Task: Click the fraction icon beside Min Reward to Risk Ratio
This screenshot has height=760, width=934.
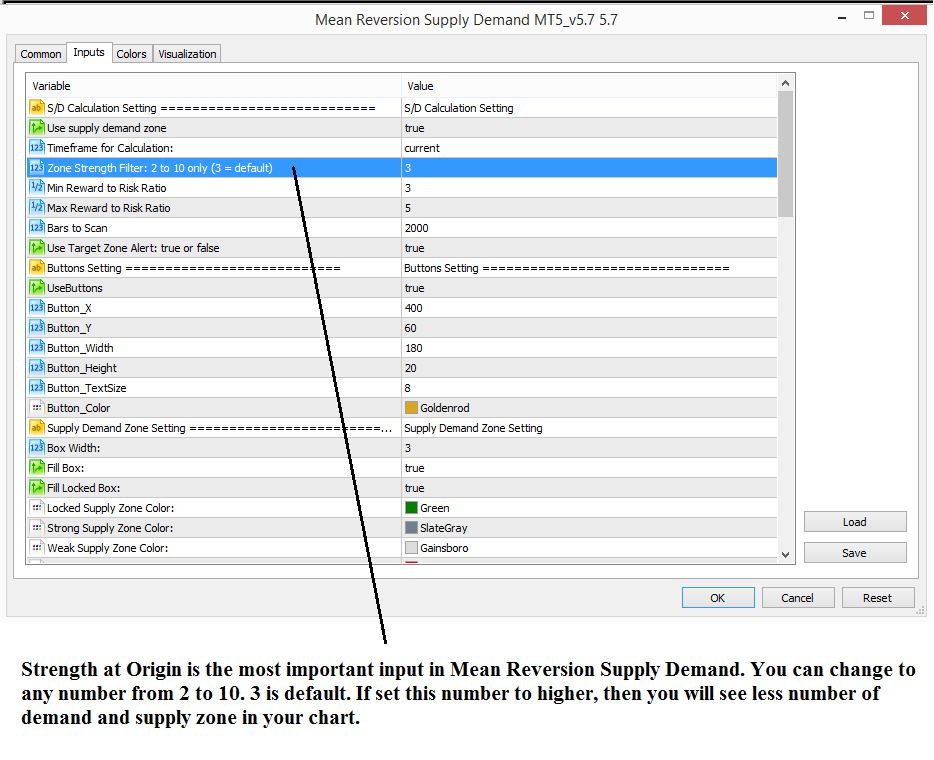Action: pyautogui.click(x=37, y=188)
